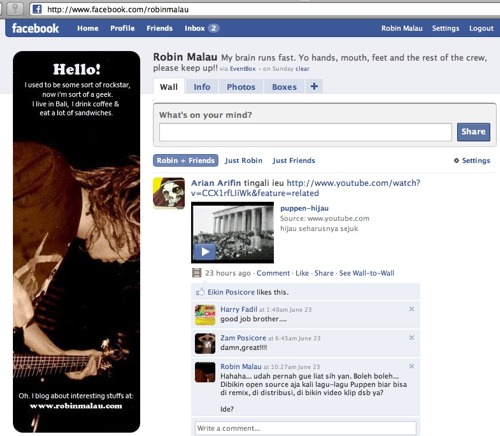Select Robin + Friends filter
Viewport: 500px width, 436px height.
186,160
